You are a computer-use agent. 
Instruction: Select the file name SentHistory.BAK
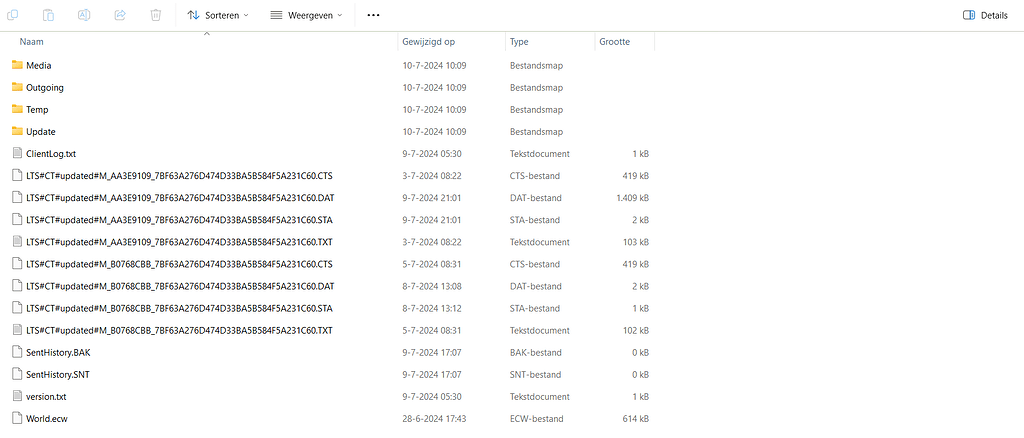pos(58,352)
